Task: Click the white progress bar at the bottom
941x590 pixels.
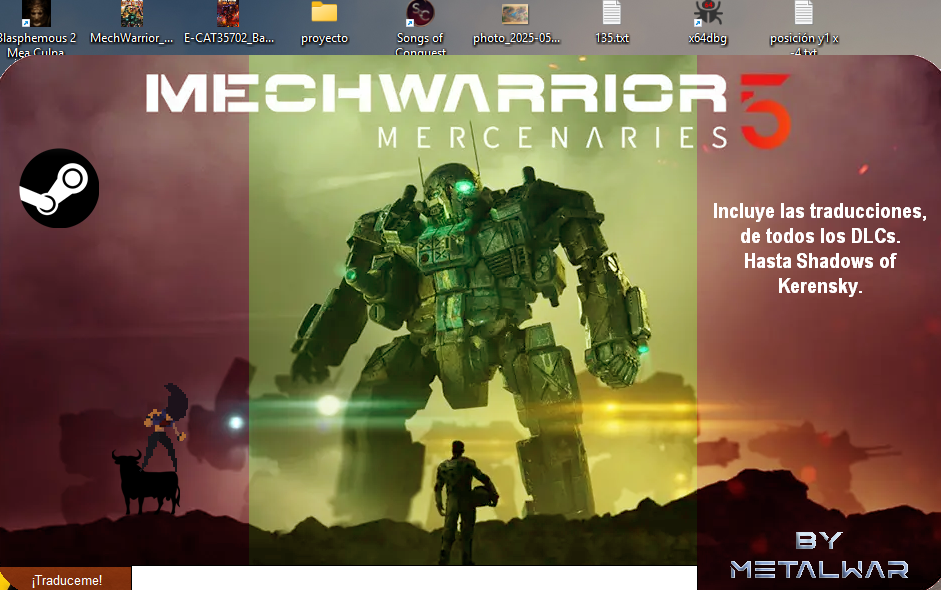Action: (414, 578)
